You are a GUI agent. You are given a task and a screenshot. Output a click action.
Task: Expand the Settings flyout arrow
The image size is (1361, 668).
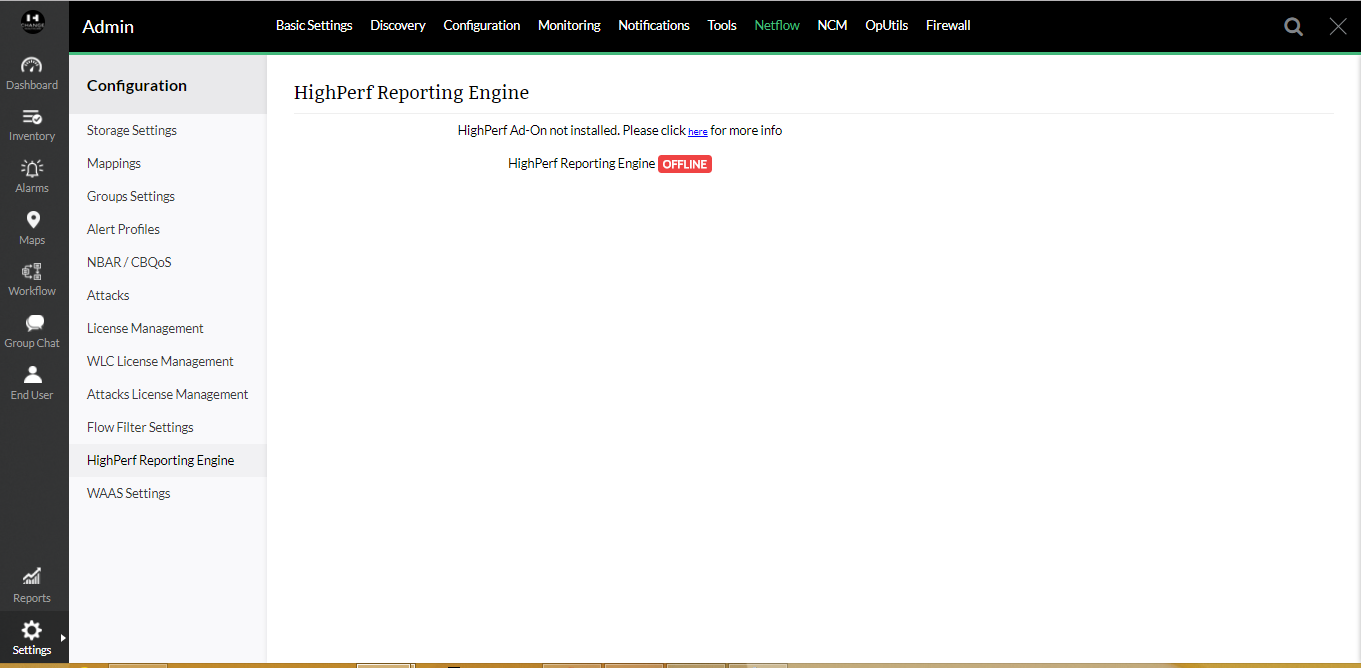[x=63, y=638]
